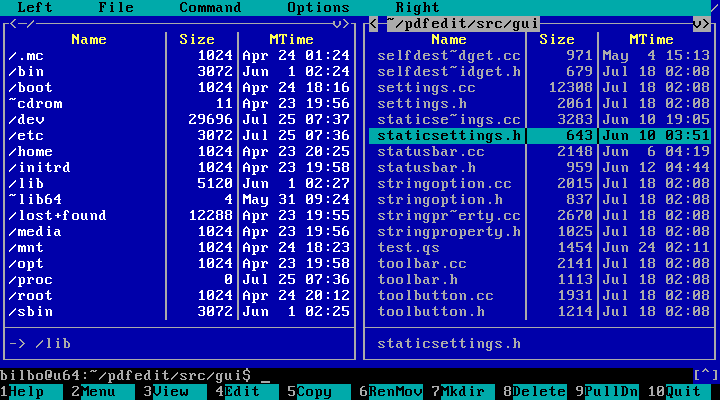Select the /etc directory entry
720x400 pixels.
tap(26, 135)
